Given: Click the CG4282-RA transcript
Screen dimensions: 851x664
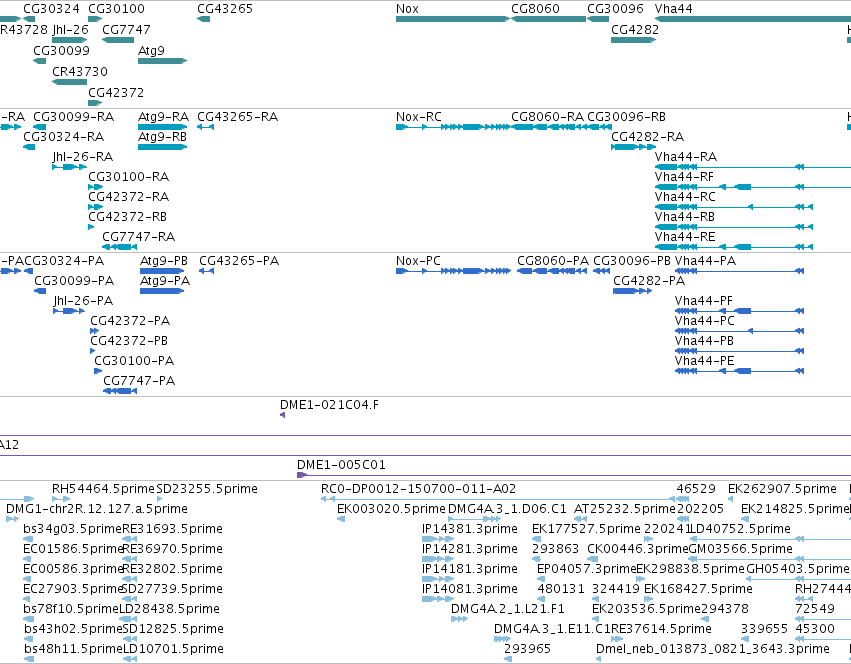Looking at the screenshot, I should [x=633, y=147].
